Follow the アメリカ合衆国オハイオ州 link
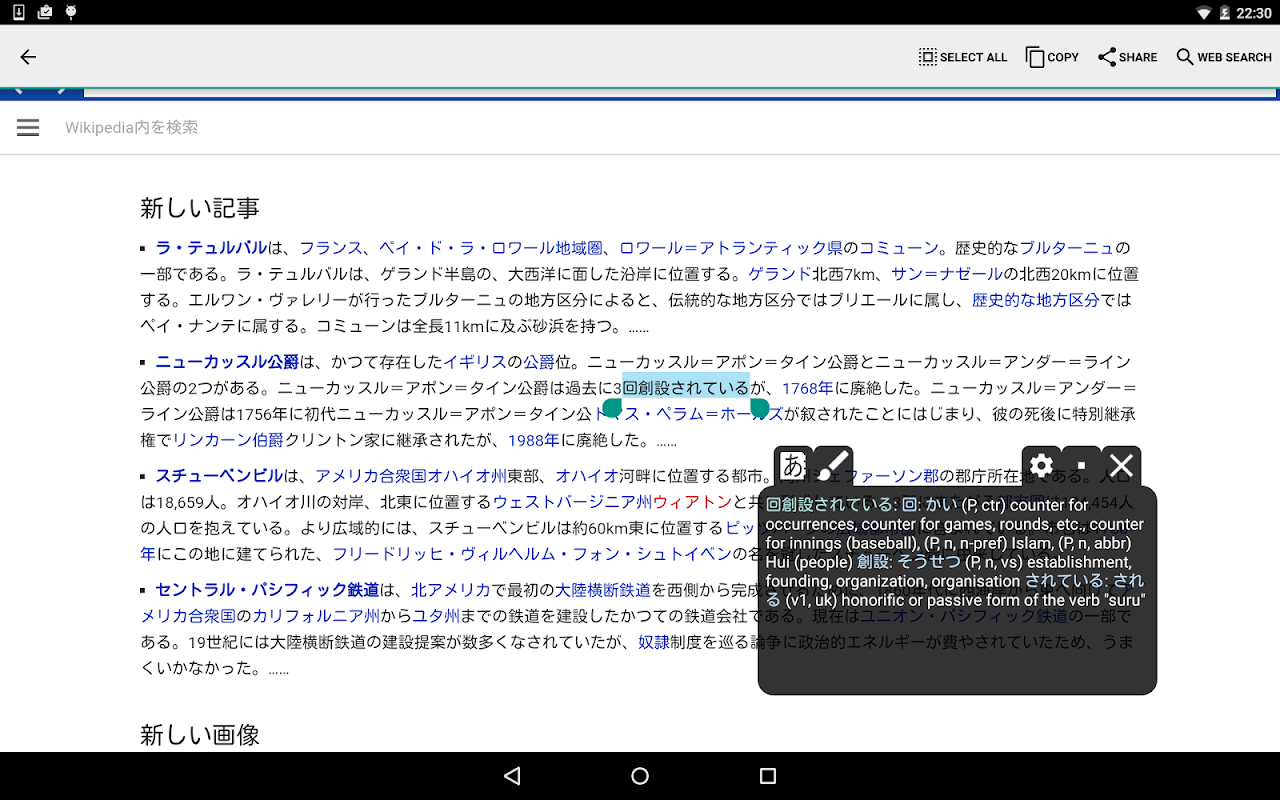The height and width of the screenshot is (800, 1280). click(411, 476)
